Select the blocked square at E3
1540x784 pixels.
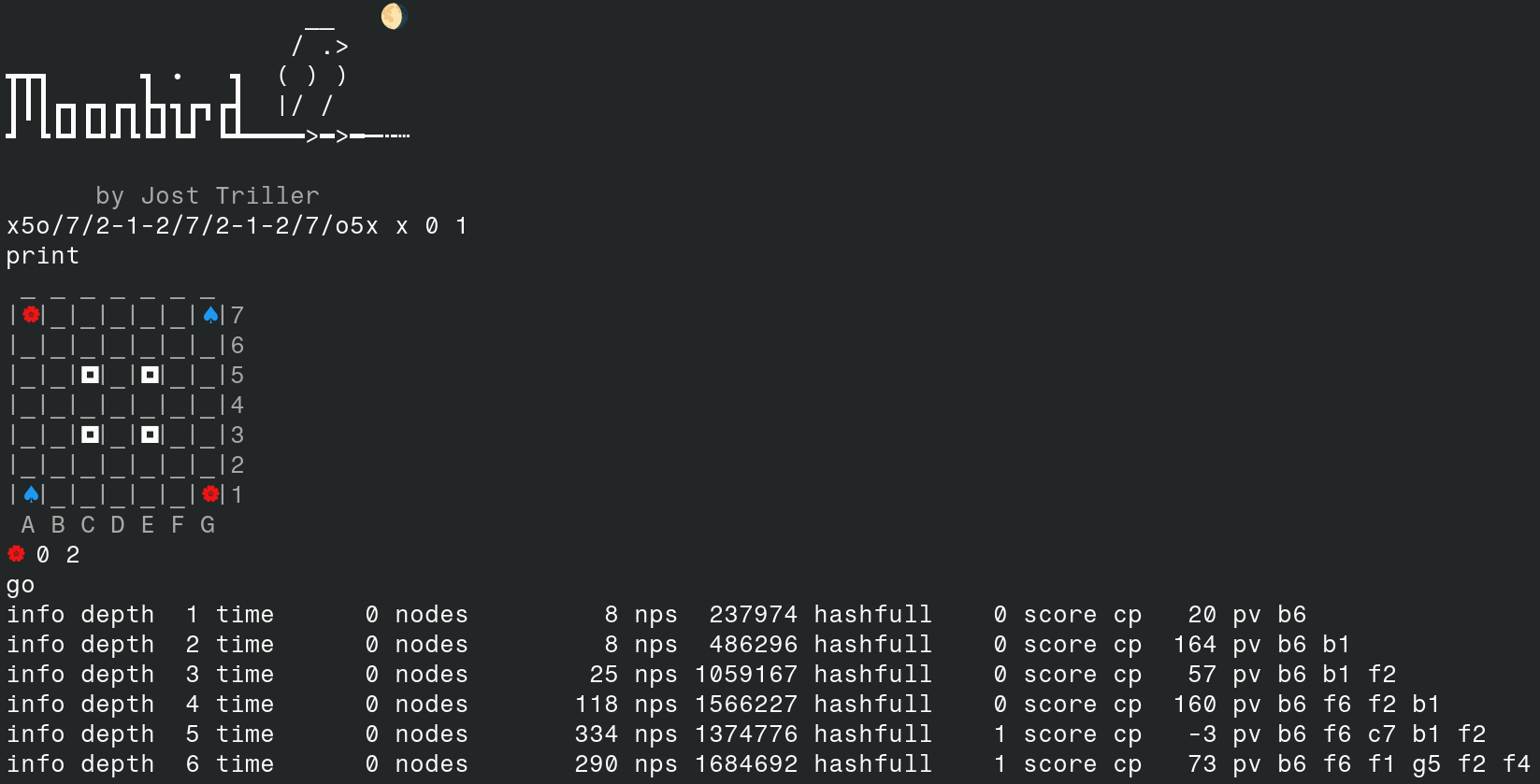click(150, 435)
